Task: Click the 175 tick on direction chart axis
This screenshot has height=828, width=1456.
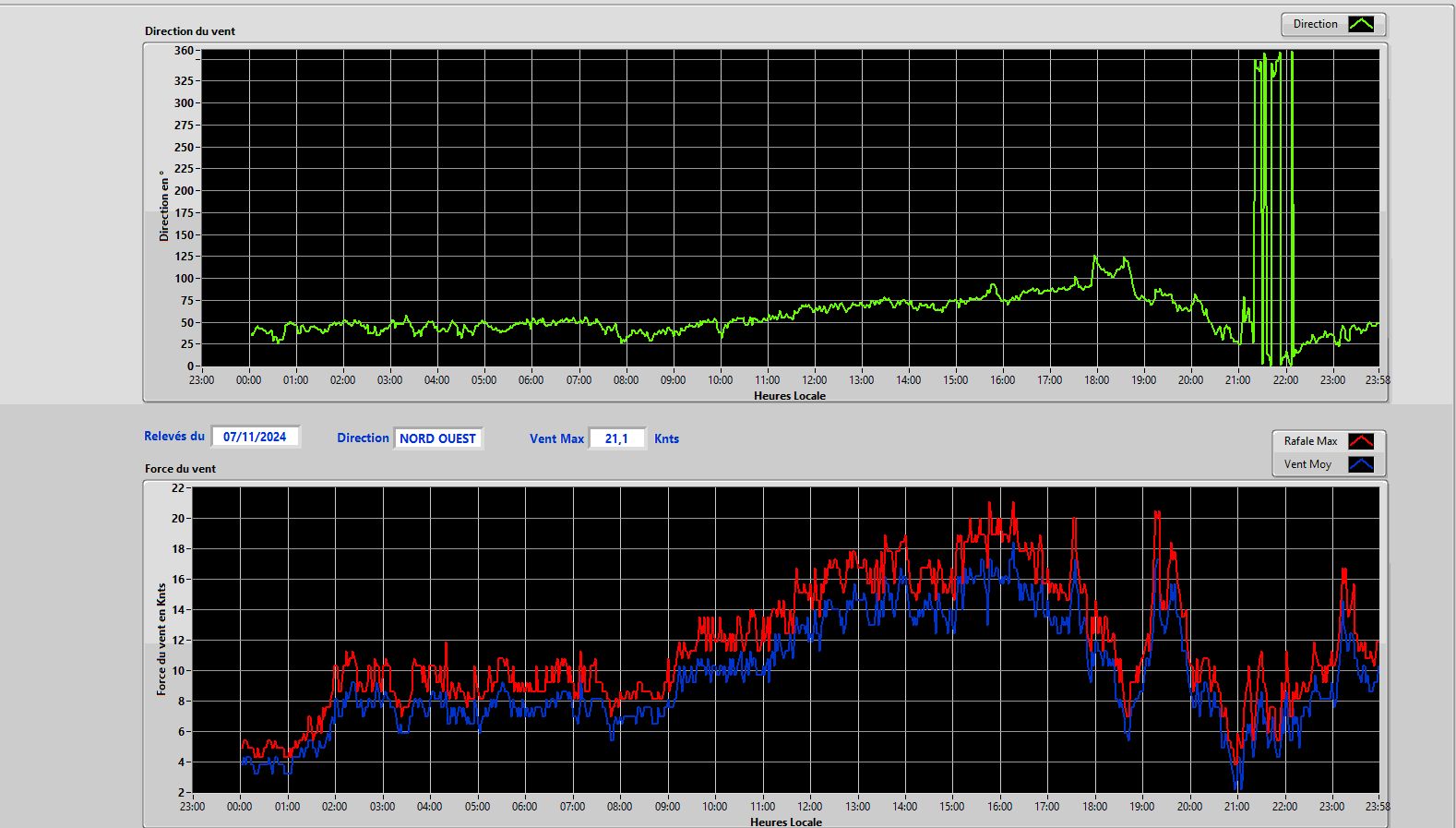Action: pos(184,213)
